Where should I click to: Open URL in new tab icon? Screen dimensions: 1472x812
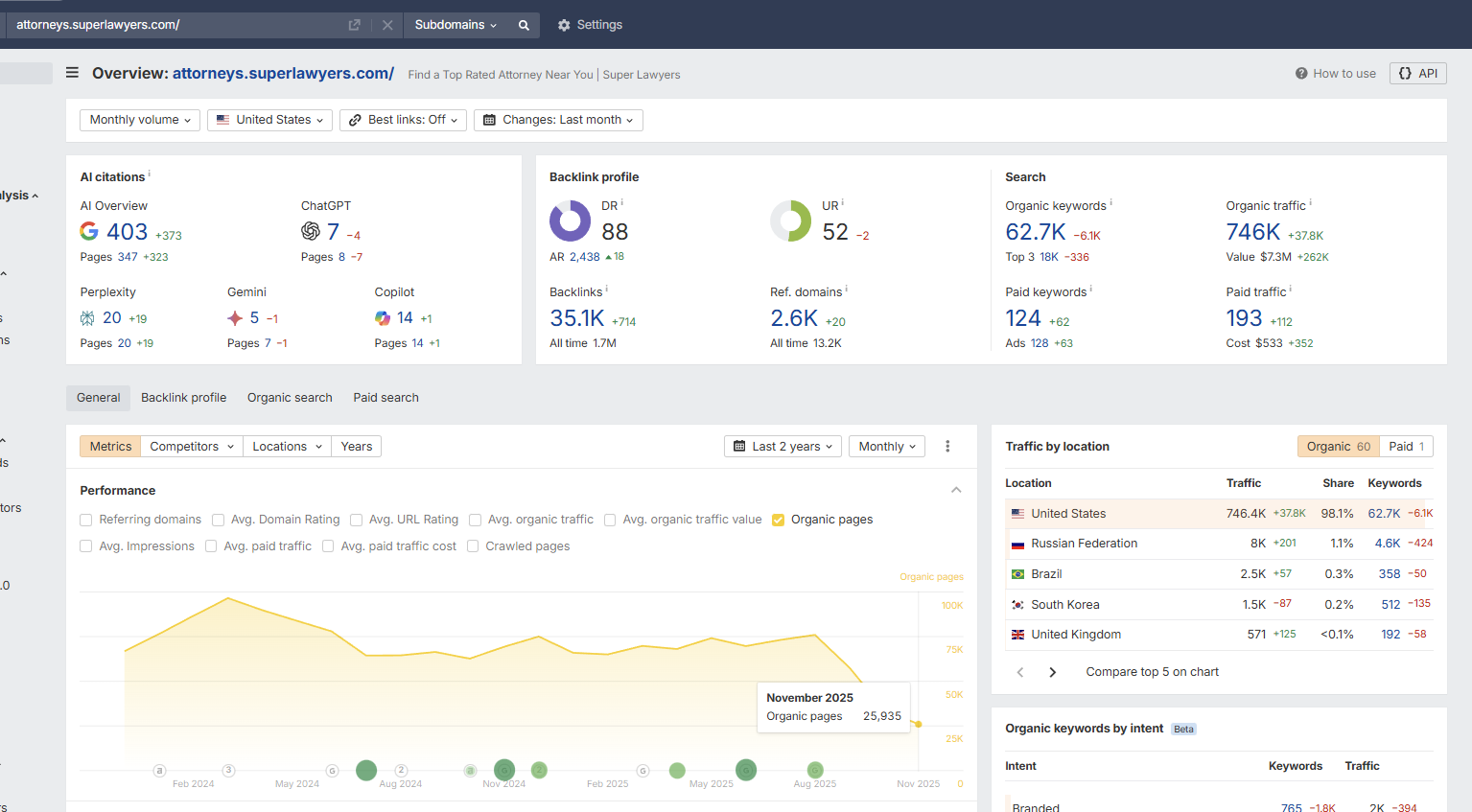pos(354,25)
